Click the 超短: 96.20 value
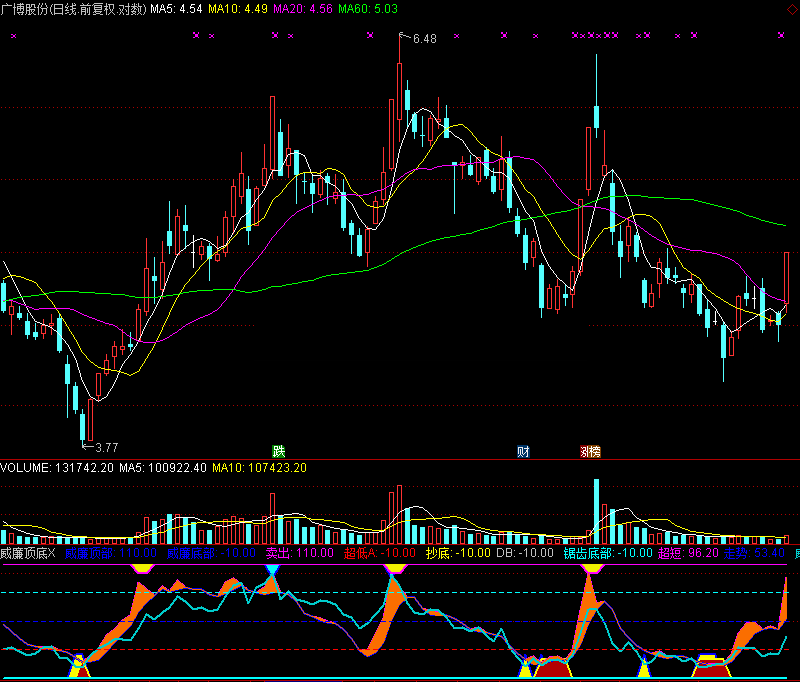 click(688, 553)
